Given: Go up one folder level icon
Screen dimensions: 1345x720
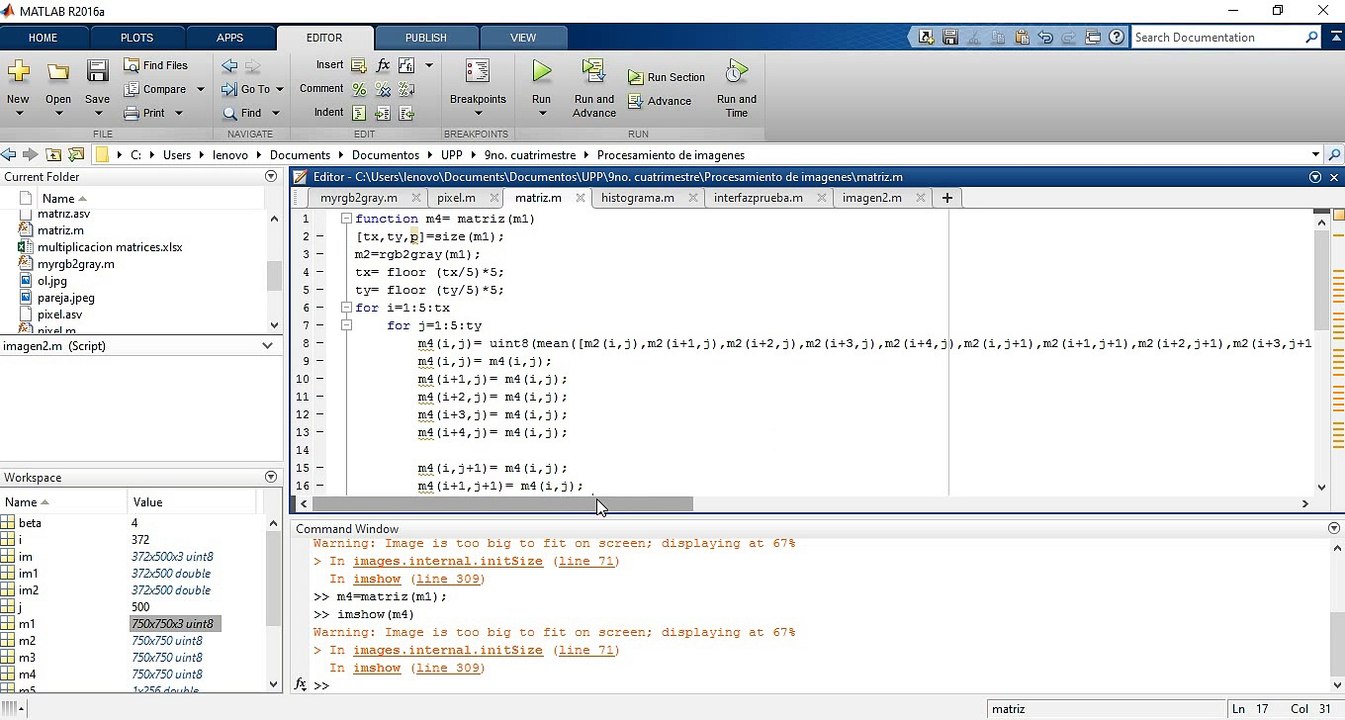Looking at the screenshot, I should tap(52, 155).
